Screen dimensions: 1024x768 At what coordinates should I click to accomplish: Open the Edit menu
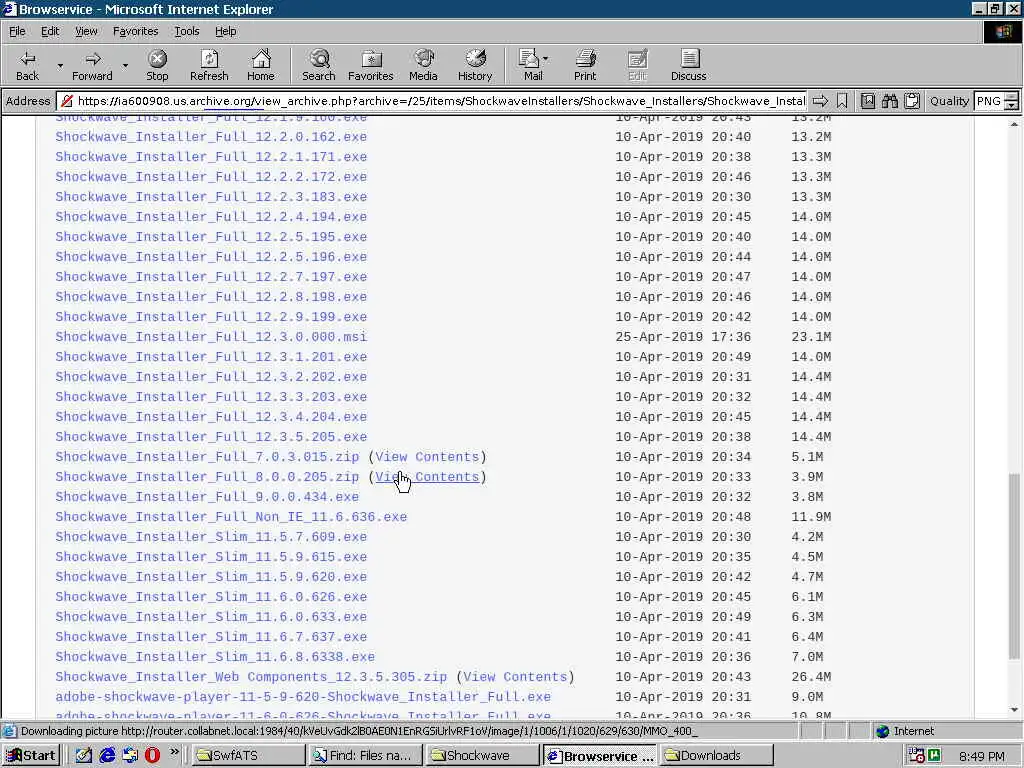coord(50,31)
